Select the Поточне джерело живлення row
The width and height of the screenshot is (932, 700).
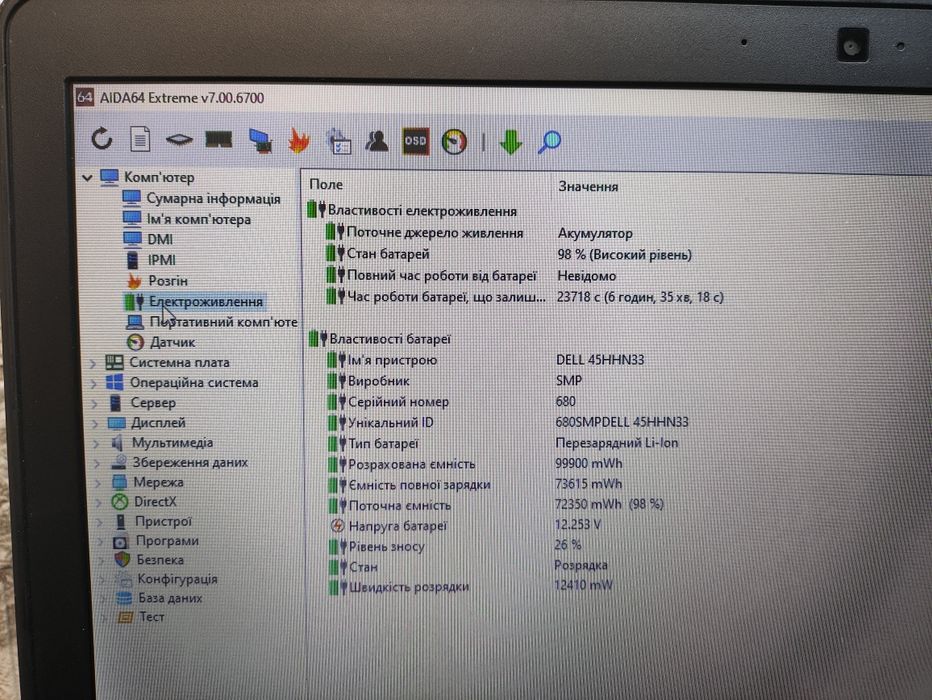click(479, 233)
